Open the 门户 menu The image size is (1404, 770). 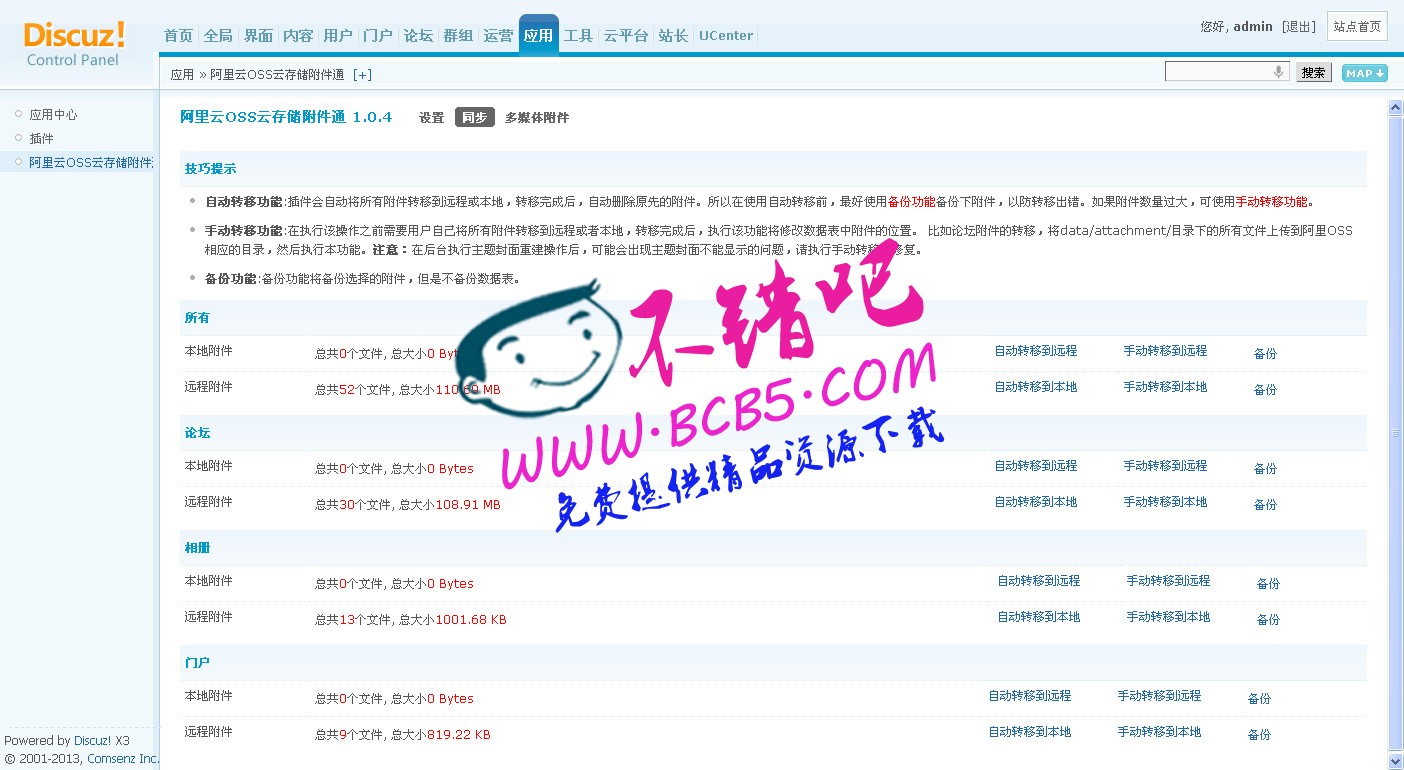click(378, 35)
